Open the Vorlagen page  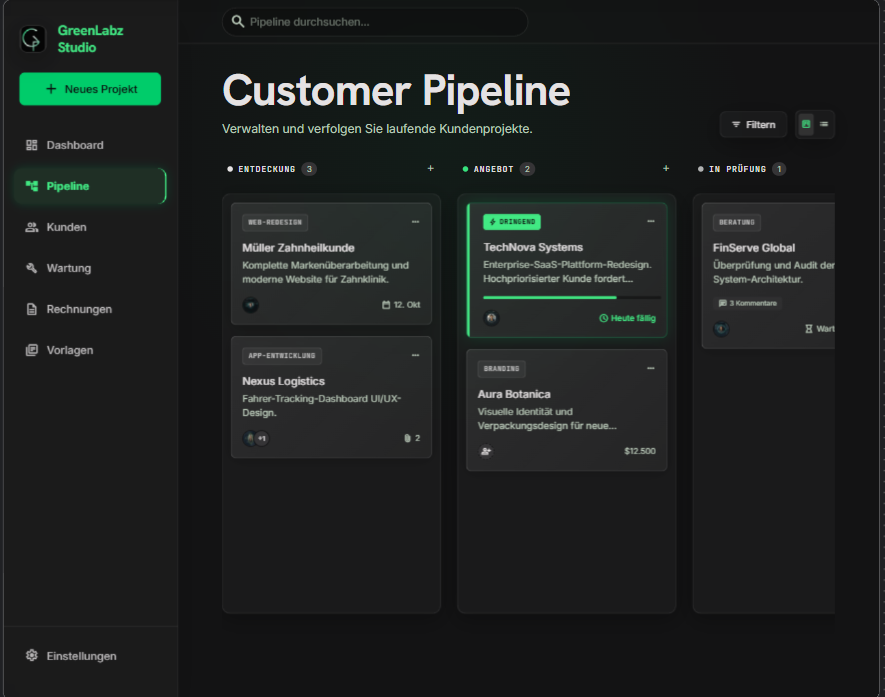(x=90, y=350)
